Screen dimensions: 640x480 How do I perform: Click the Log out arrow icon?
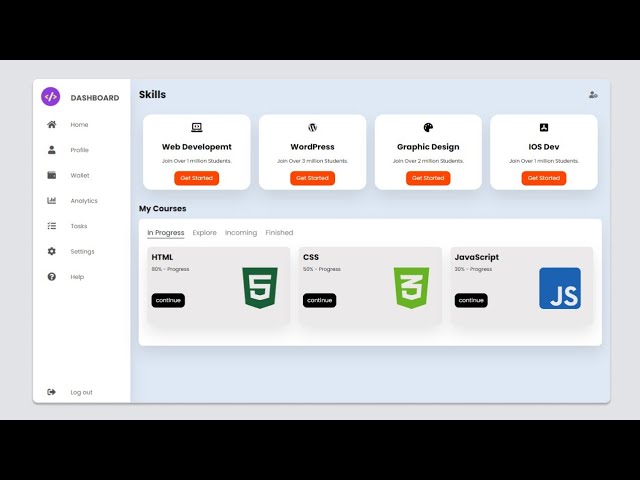pos(51,392)
